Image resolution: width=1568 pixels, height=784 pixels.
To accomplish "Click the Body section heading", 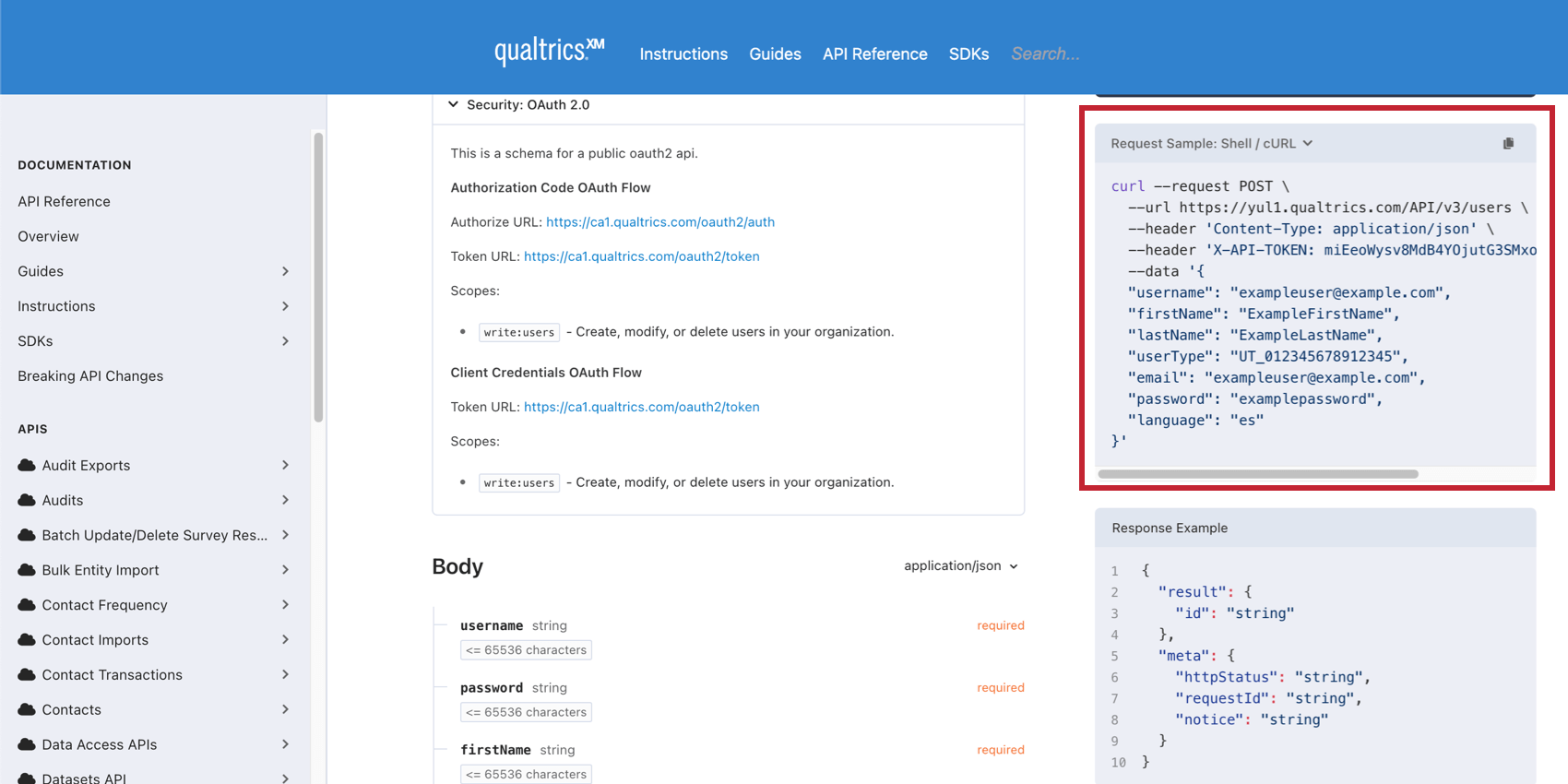I will click(x=457, y=566).
